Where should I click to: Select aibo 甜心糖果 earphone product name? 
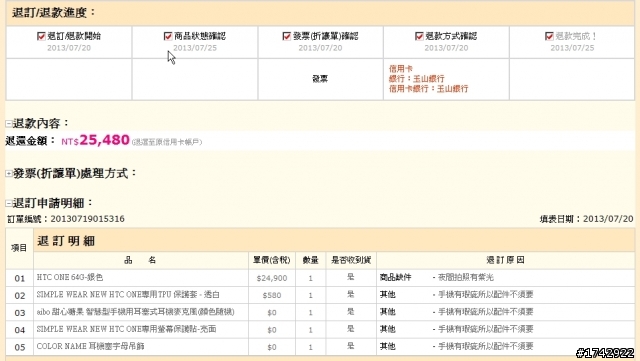click(x=136, y=312)
